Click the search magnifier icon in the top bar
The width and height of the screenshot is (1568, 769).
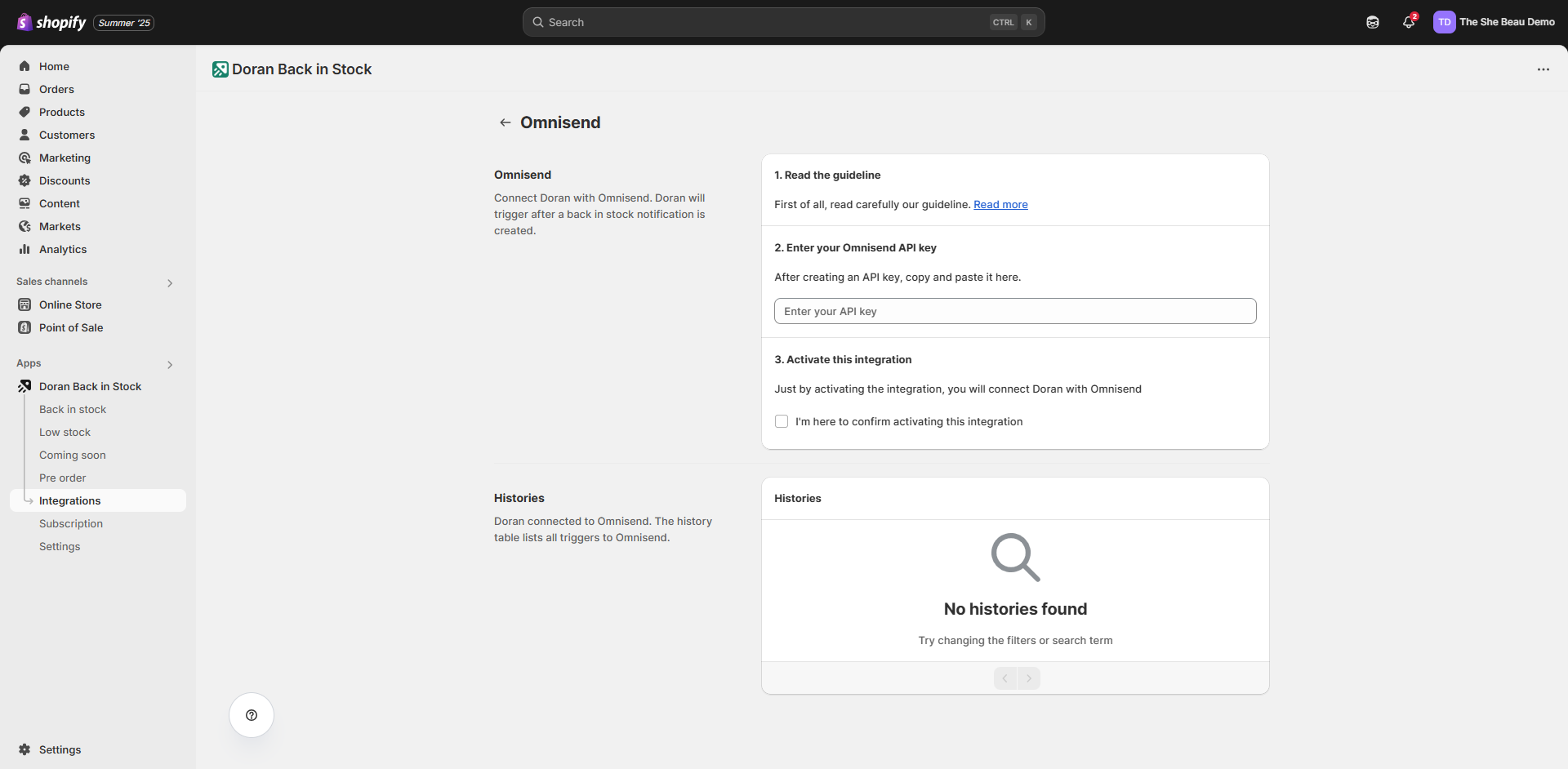pyautogui.click(x=538, y=22)
